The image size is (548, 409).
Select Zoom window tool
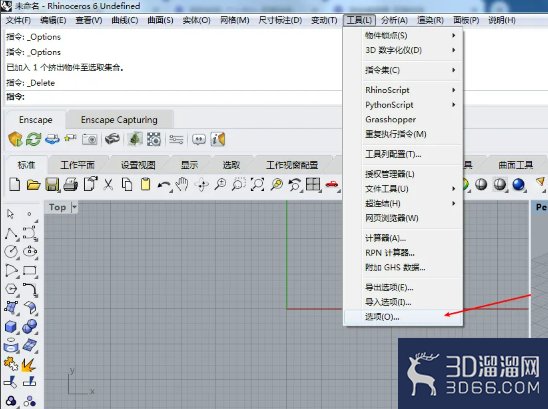coord(239,184)
